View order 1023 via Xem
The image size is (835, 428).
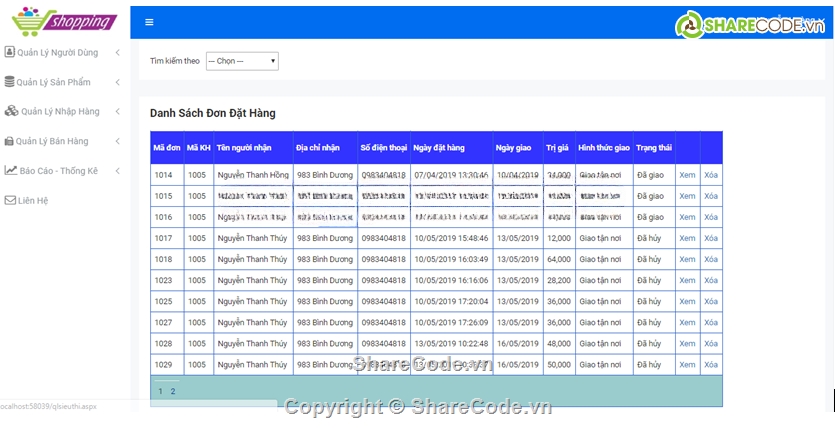687,280
